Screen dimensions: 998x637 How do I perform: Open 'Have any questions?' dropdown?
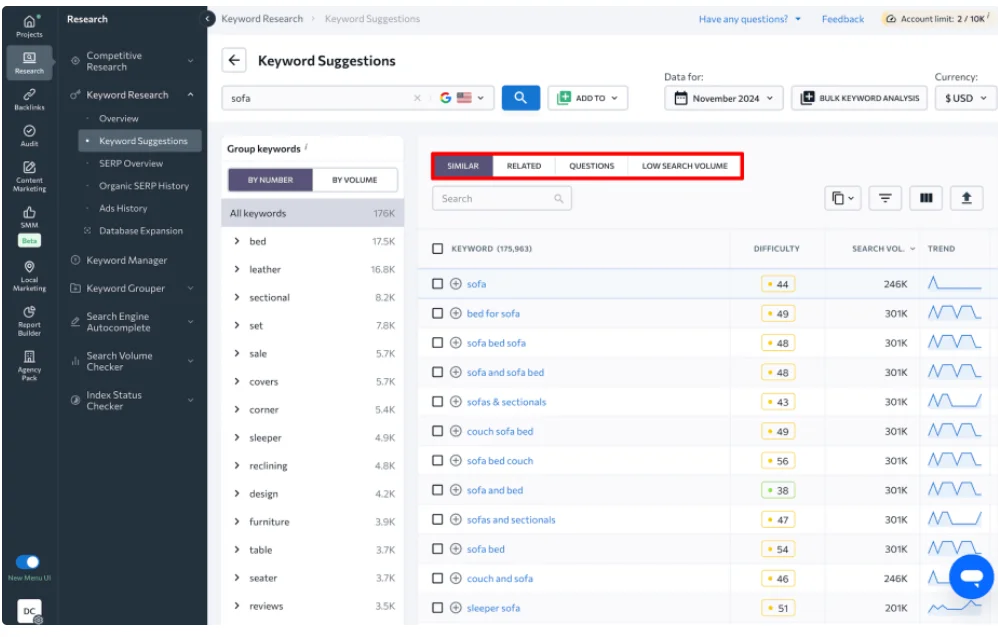point(749,19)
